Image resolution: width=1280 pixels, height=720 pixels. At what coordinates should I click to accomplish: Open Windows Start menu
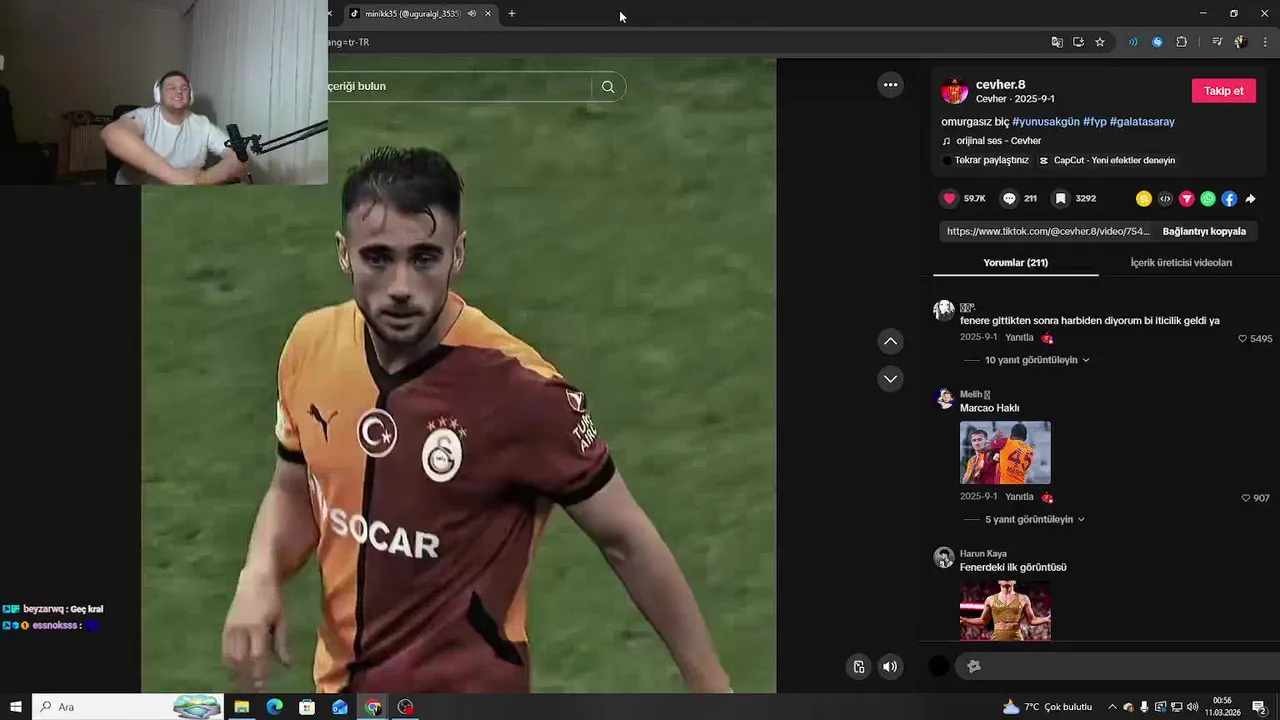15,707
